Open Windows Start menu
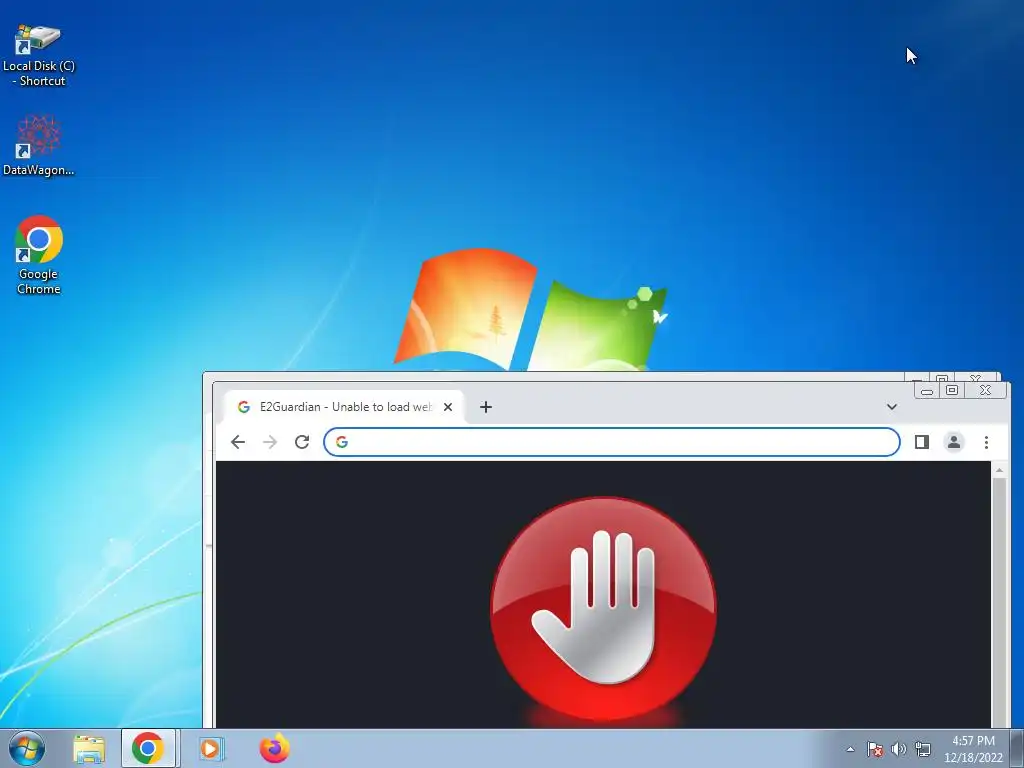Viewport: 1024px width, 768px height. (x=27, y=748)
